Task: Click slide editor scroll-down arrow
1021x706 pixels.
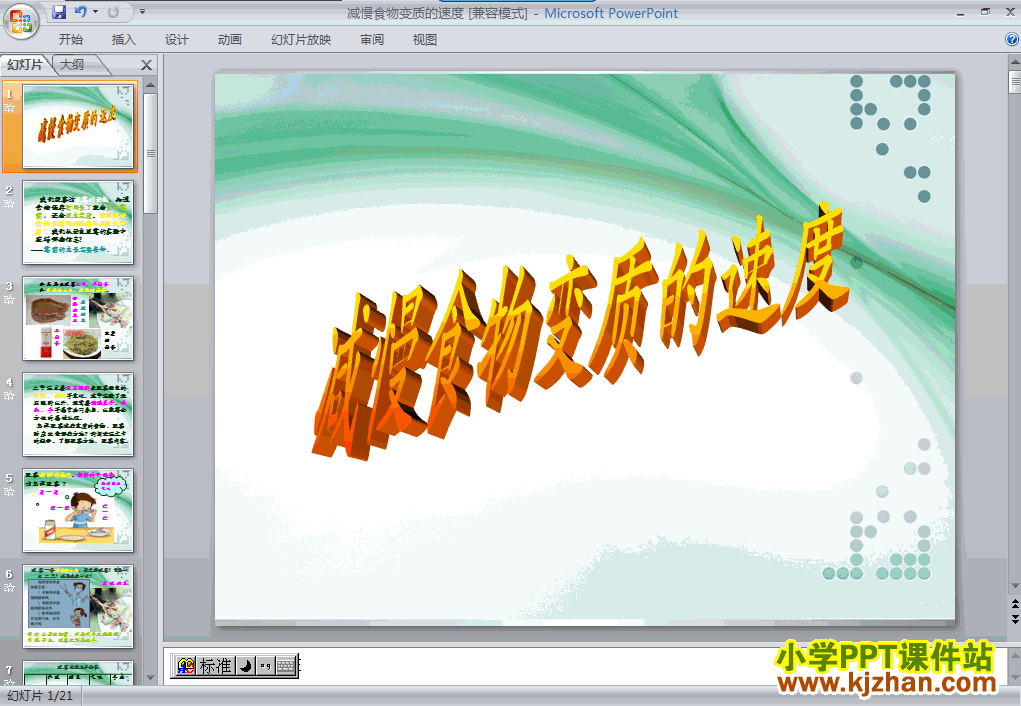Action: coord(1014,586)
